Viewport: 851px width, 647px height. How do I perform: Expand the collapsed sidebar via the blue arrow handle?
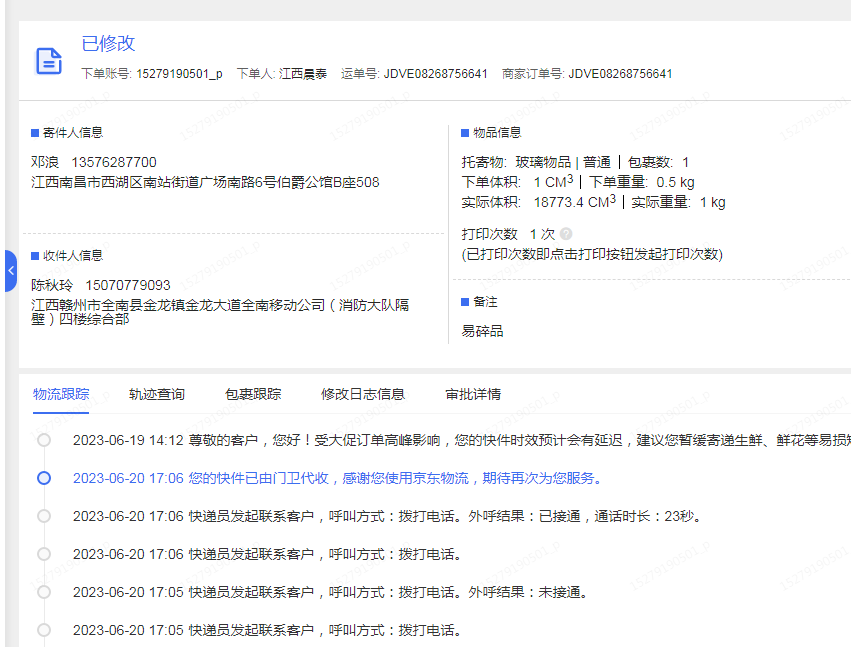pos(11,271)
